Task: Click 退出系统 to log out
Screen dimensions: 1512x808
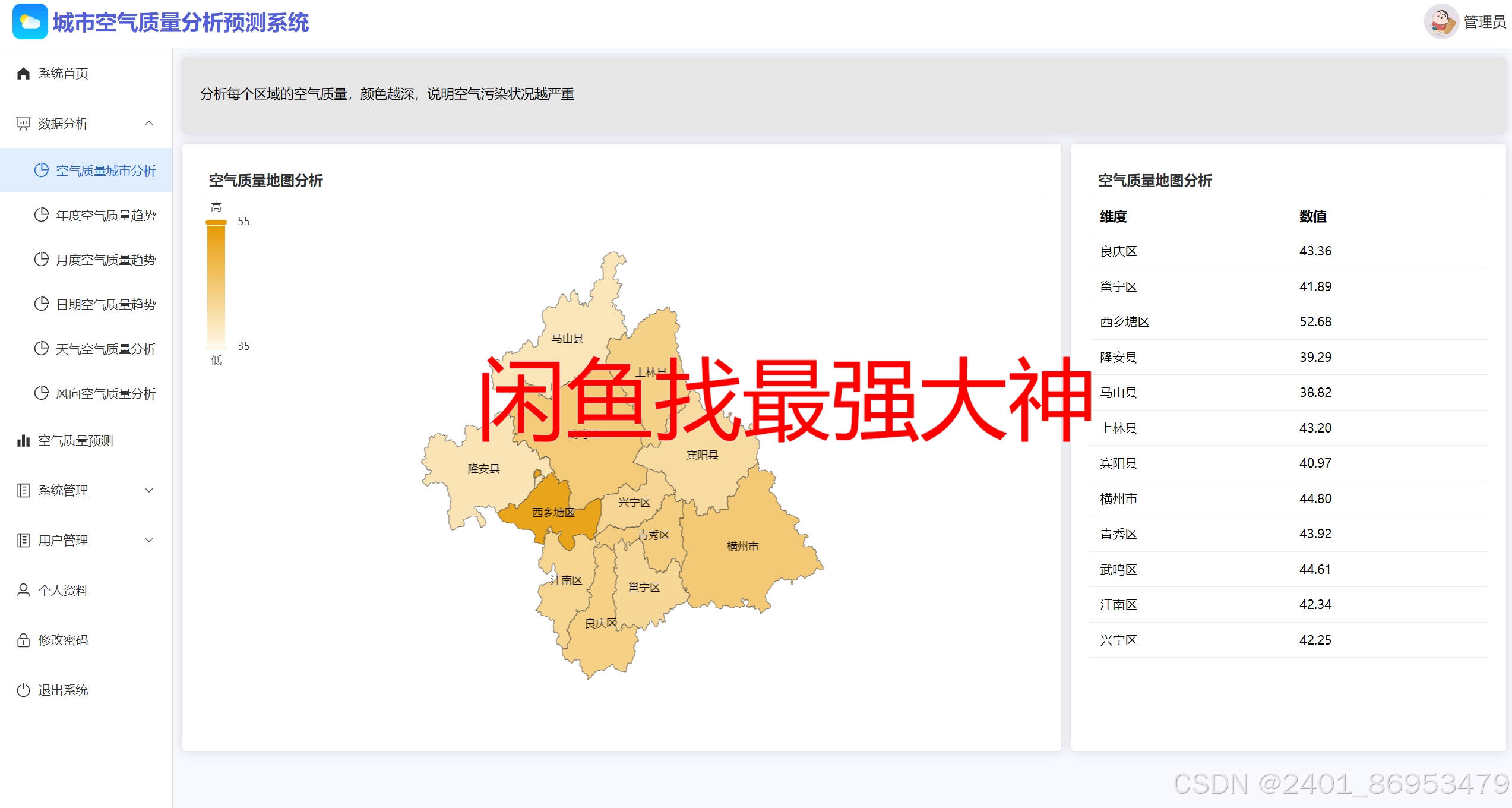Action: tap(64, 690)
